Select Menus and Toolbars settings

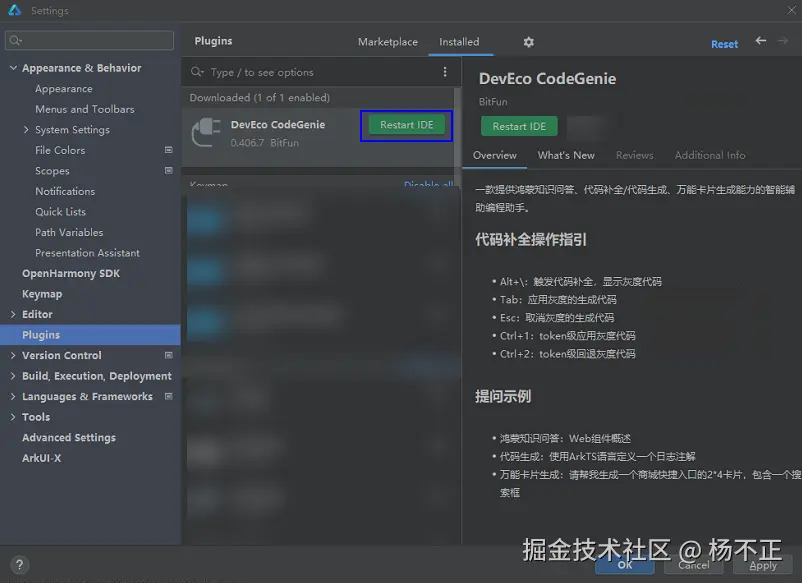(x=85, y=109)
